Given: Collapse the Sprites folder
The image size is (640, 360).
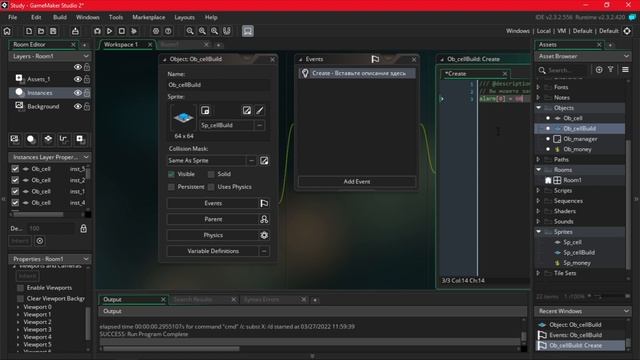Looking at the screenshot, I should (538, 231).
